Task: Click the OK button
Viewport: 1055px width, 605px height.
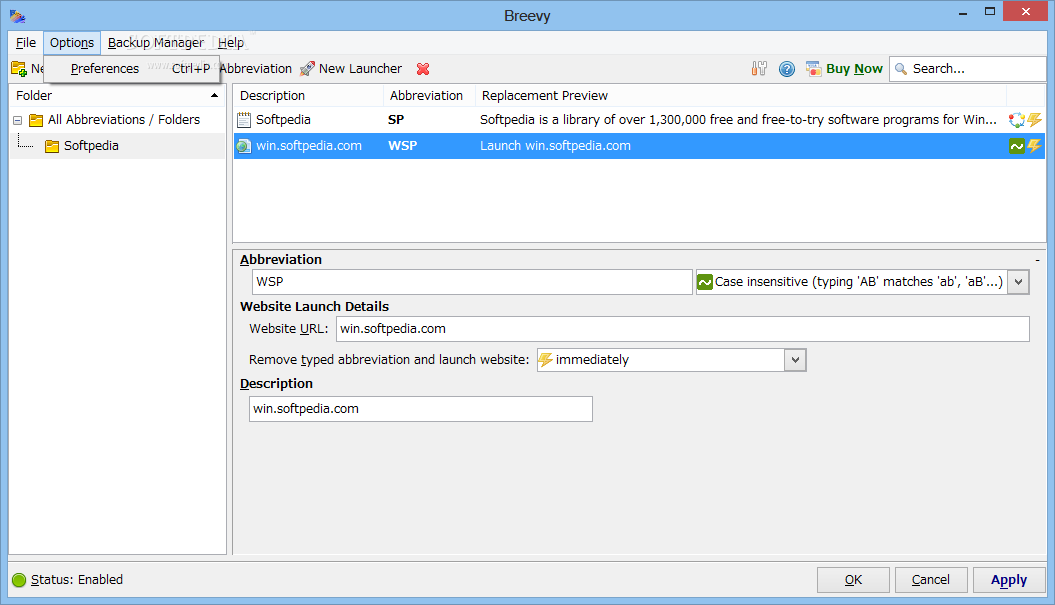Action: pyautogui.click(x=853, y=580)
